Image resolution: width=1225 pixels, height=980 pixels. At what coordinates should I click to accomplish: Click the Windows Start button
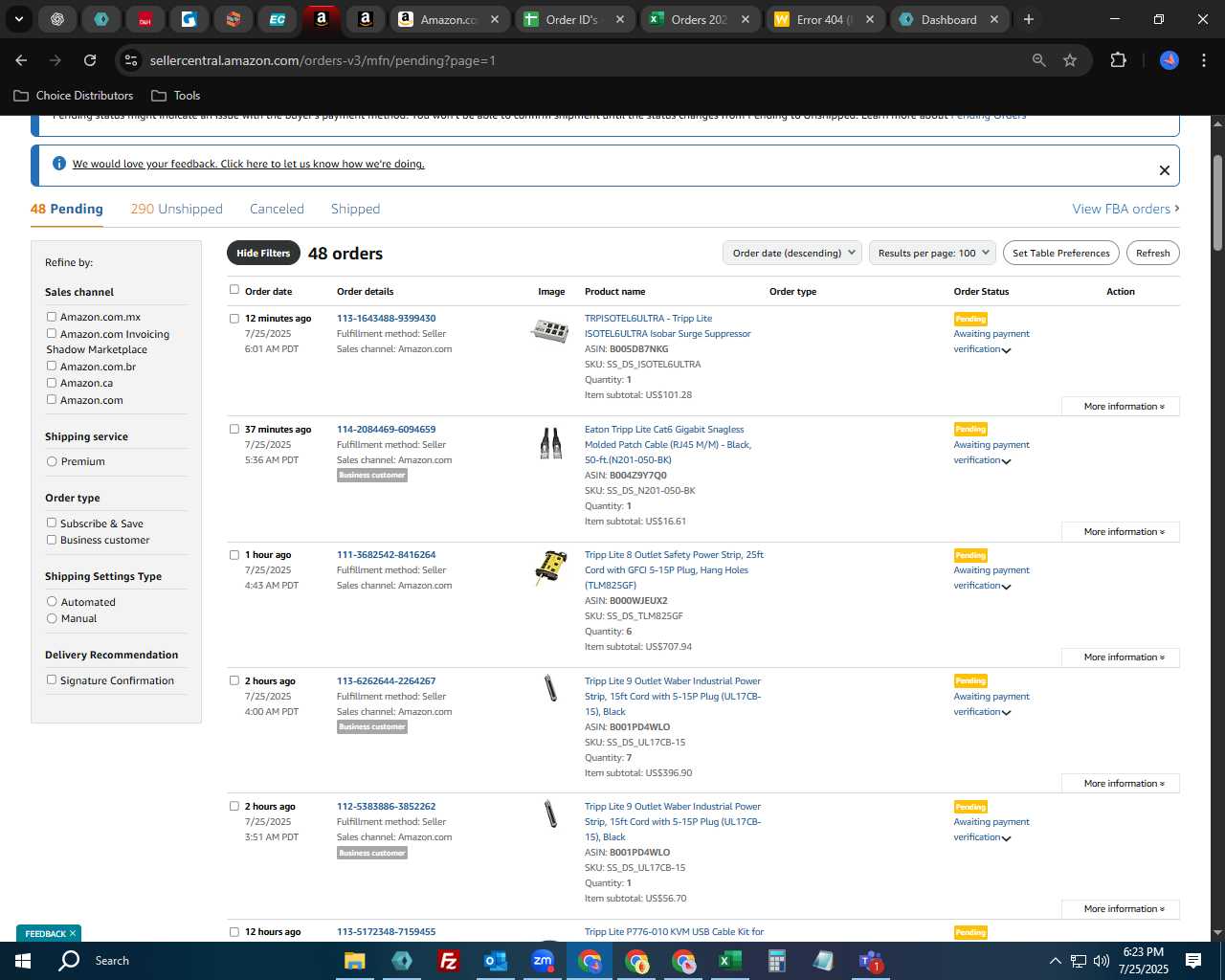point(22,961)
